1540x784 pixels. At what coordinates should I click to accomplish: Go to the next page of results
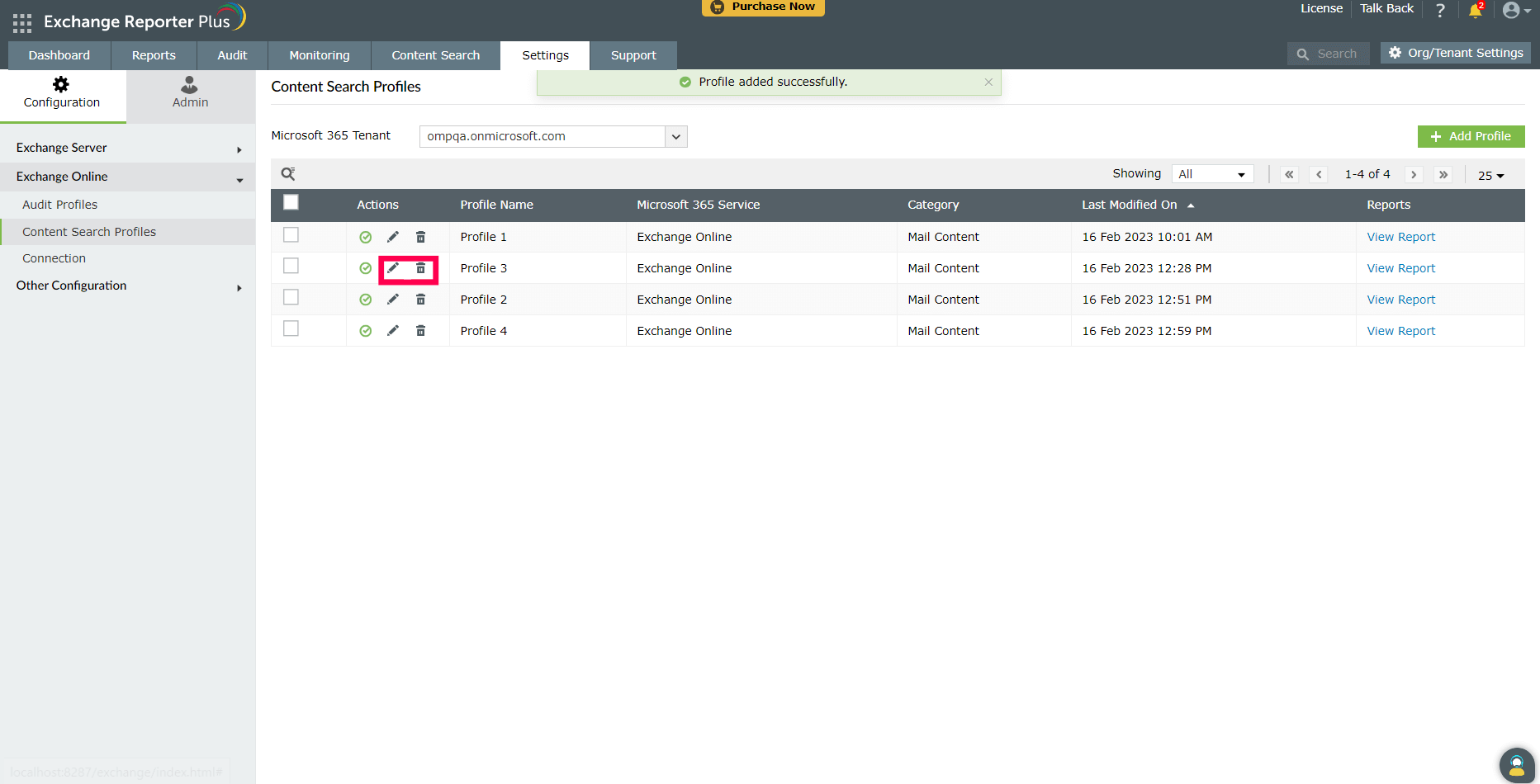tap(1414, 174)
